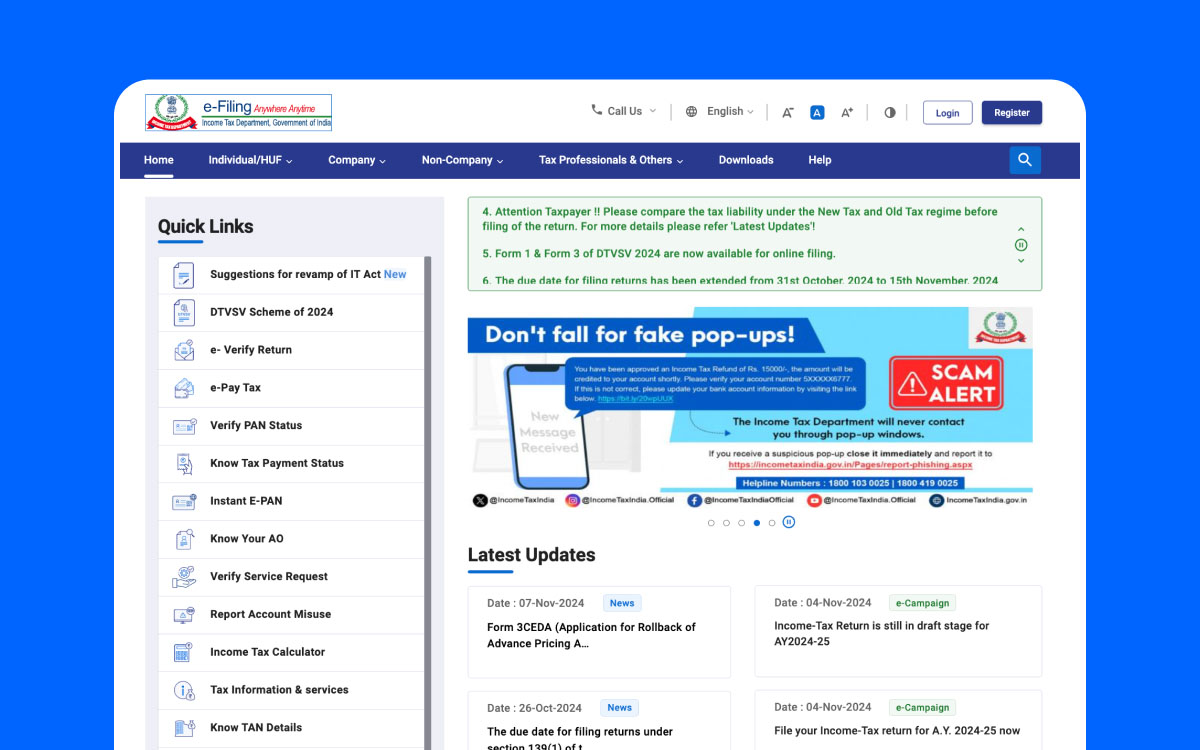Reset to default font size A

817,113
